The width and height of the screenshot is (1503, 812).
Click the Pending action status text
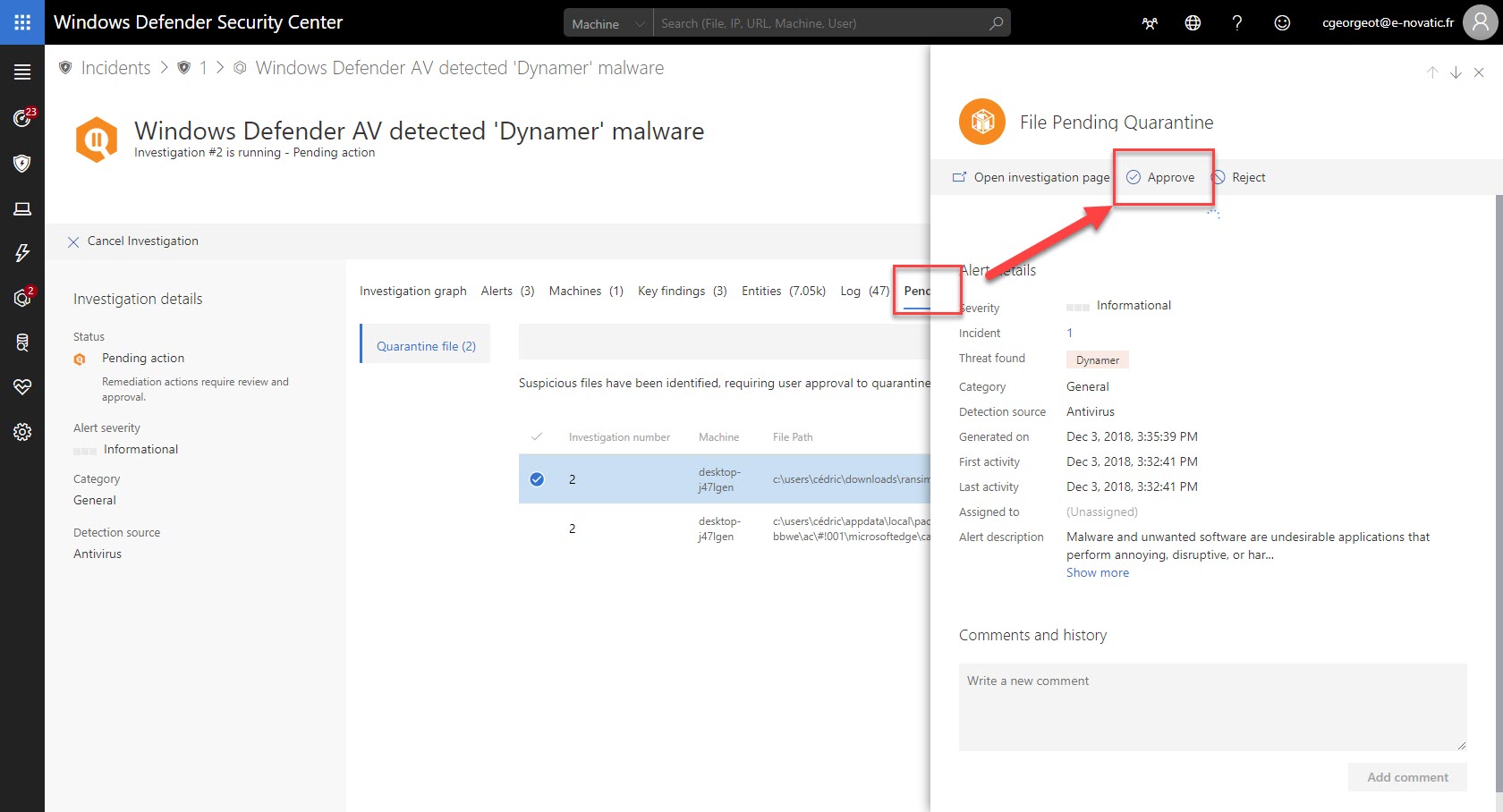point(143,358)
